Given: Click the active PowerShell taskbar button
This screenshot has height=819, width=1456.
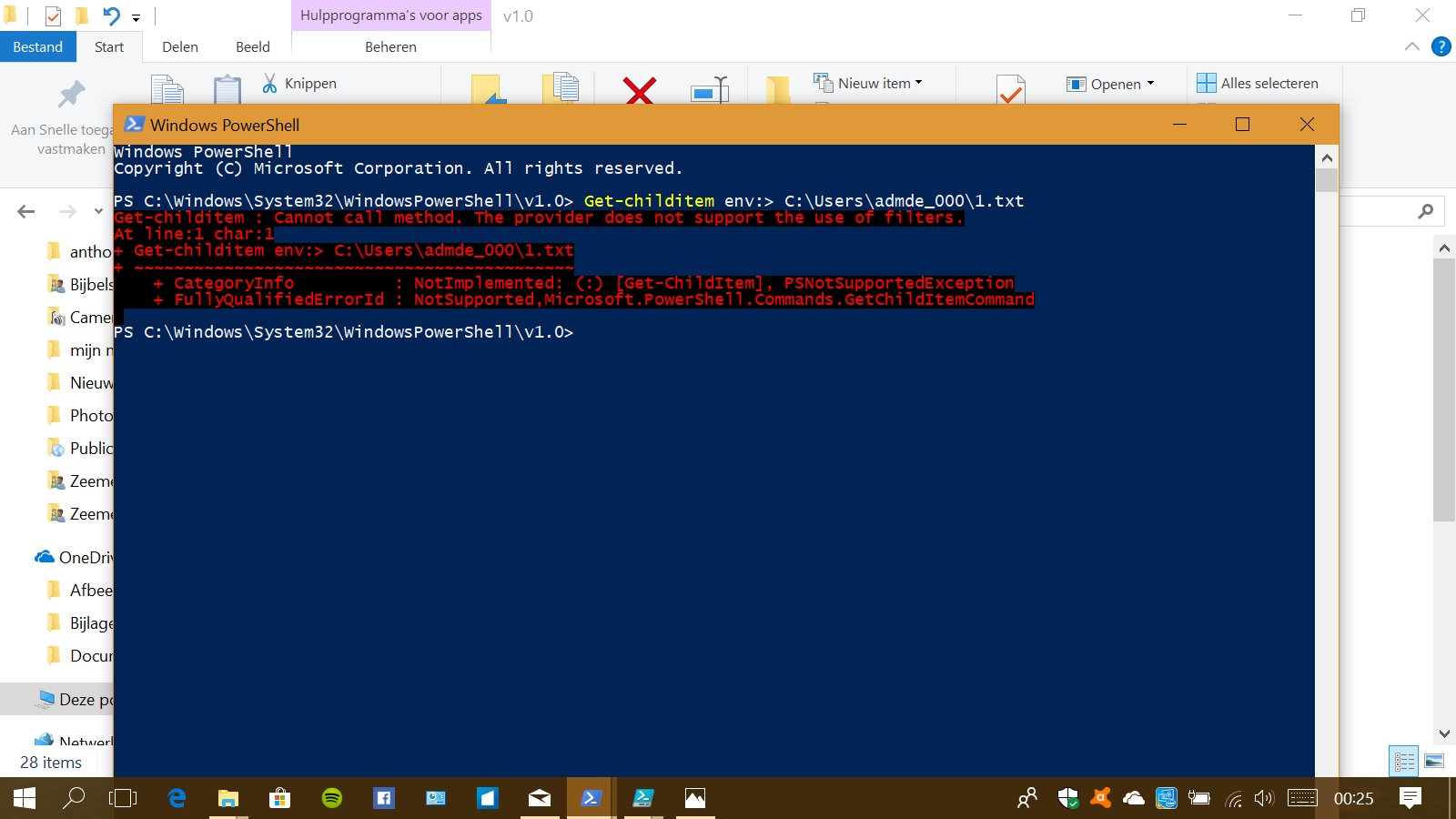Looking at the screenshot, I should [x=591, y=798].
